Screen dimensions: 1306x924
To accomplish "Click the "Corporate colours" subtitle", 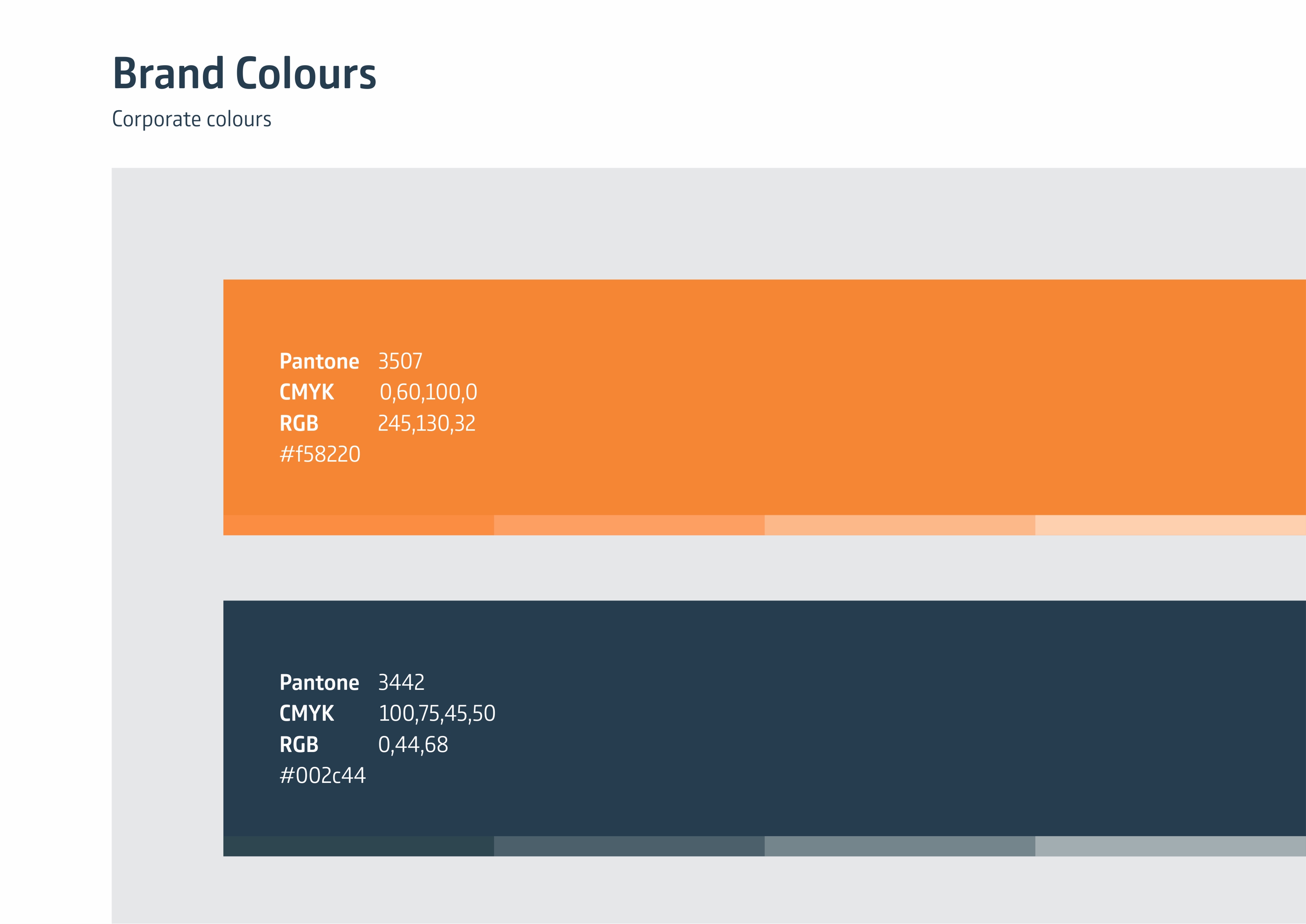I will pos(192,120).
